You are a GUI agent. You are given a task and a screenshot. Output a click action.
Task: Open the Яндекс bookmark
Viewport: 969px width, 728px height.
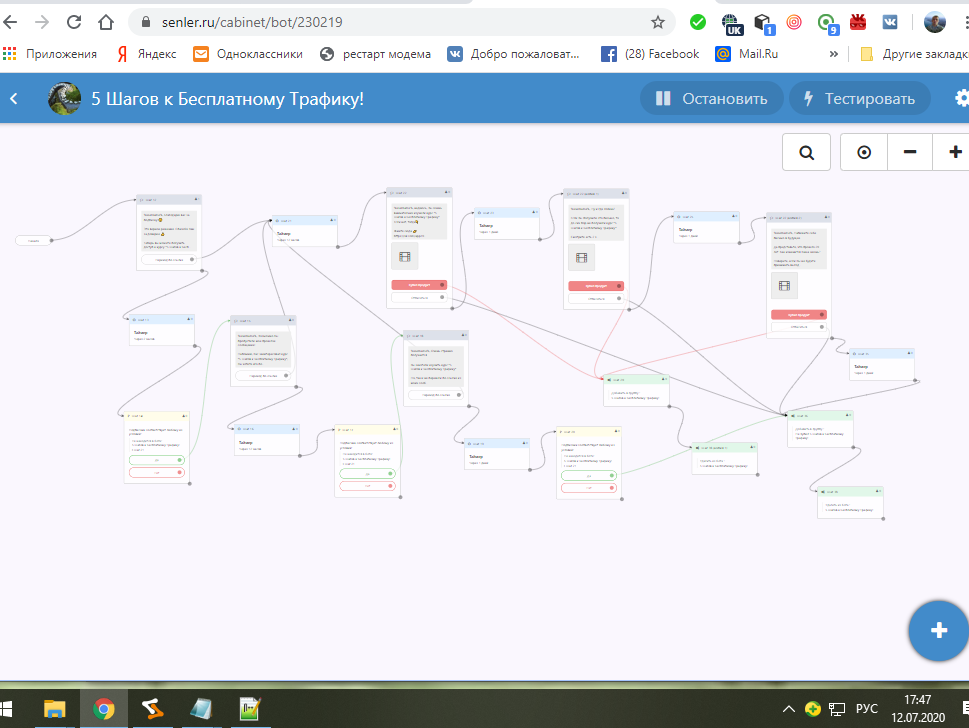(146, 54)
